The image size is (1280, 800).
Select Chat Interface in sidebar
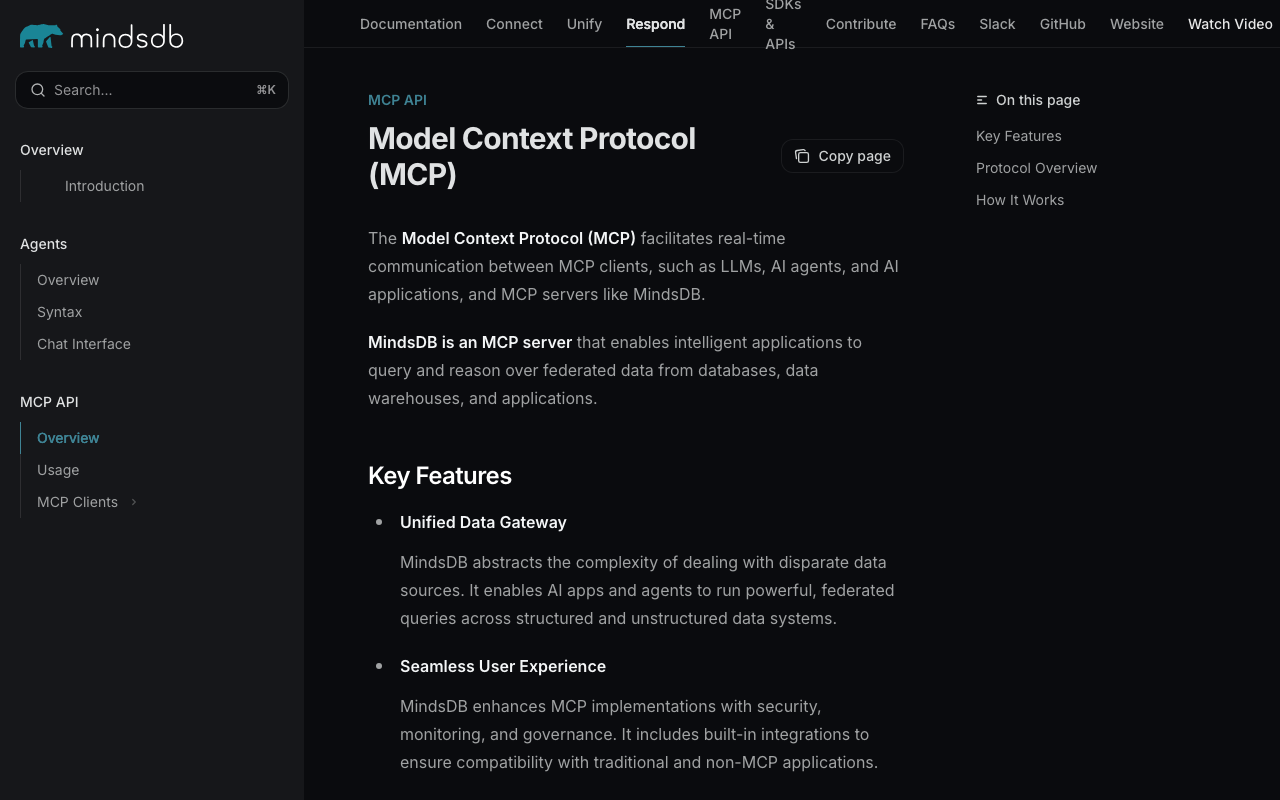[84, 344]
